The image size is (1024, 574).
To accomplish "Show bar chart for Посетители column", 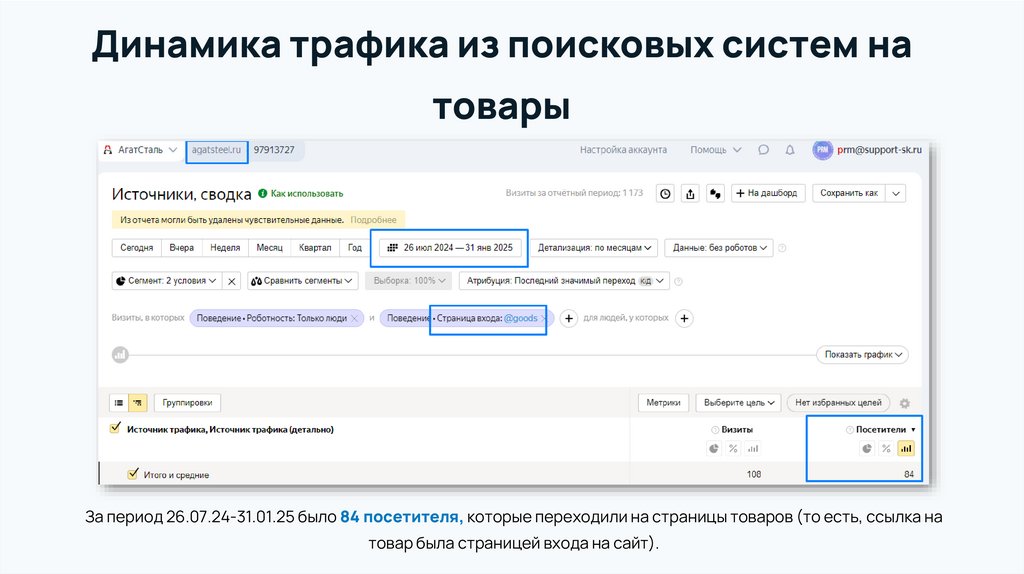I will 906,449.
